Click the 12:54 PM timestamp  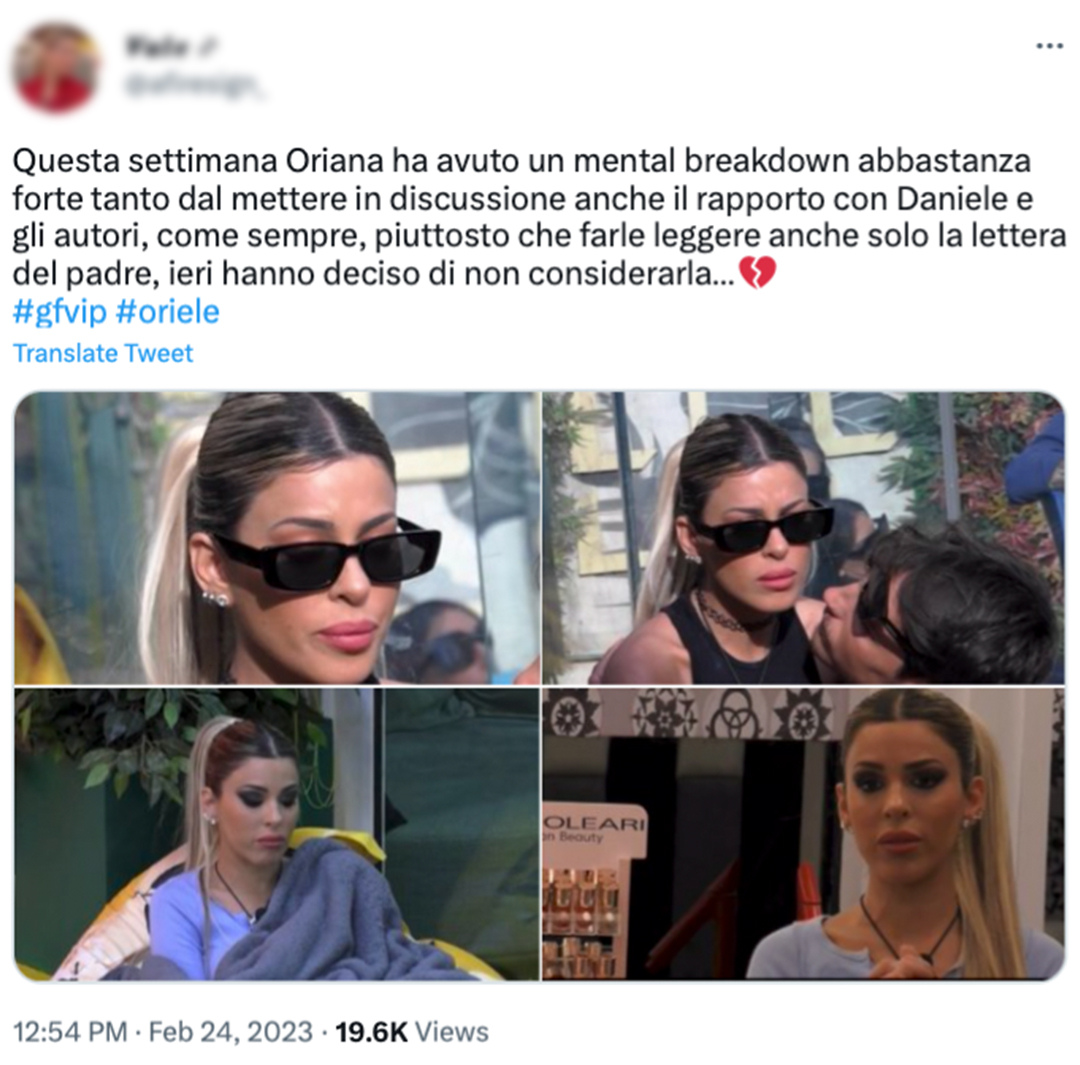(70, 1032)
